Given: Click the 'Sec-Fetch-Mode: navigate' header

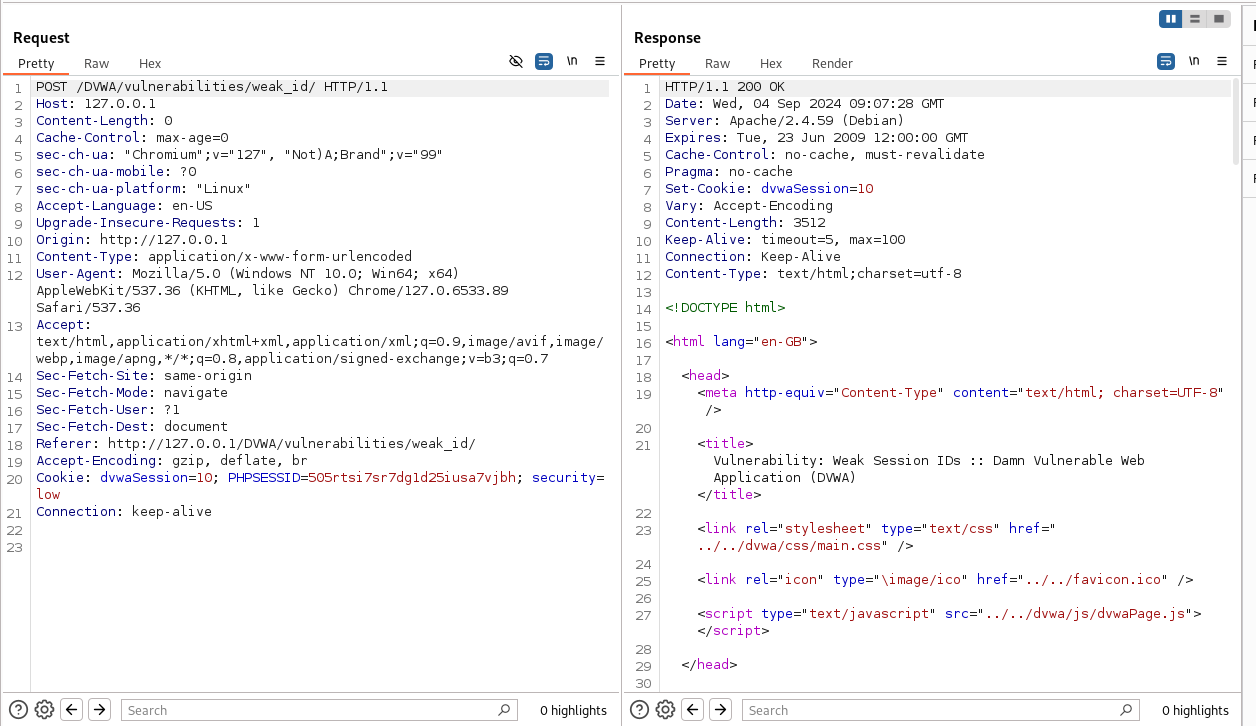Looking at the screenshot, I should coord(132,393).
